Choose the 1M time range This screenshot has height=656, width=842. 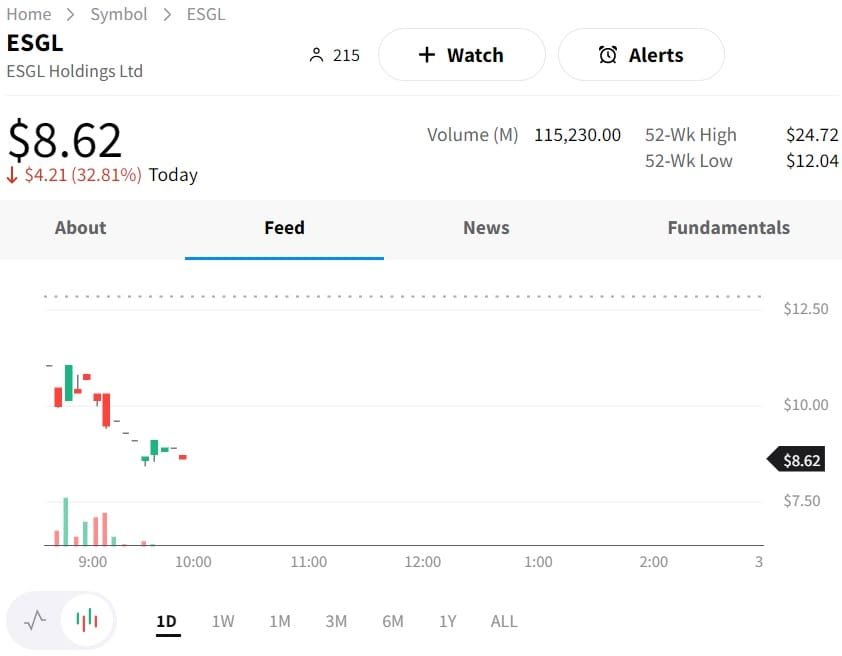coord(280,621)
